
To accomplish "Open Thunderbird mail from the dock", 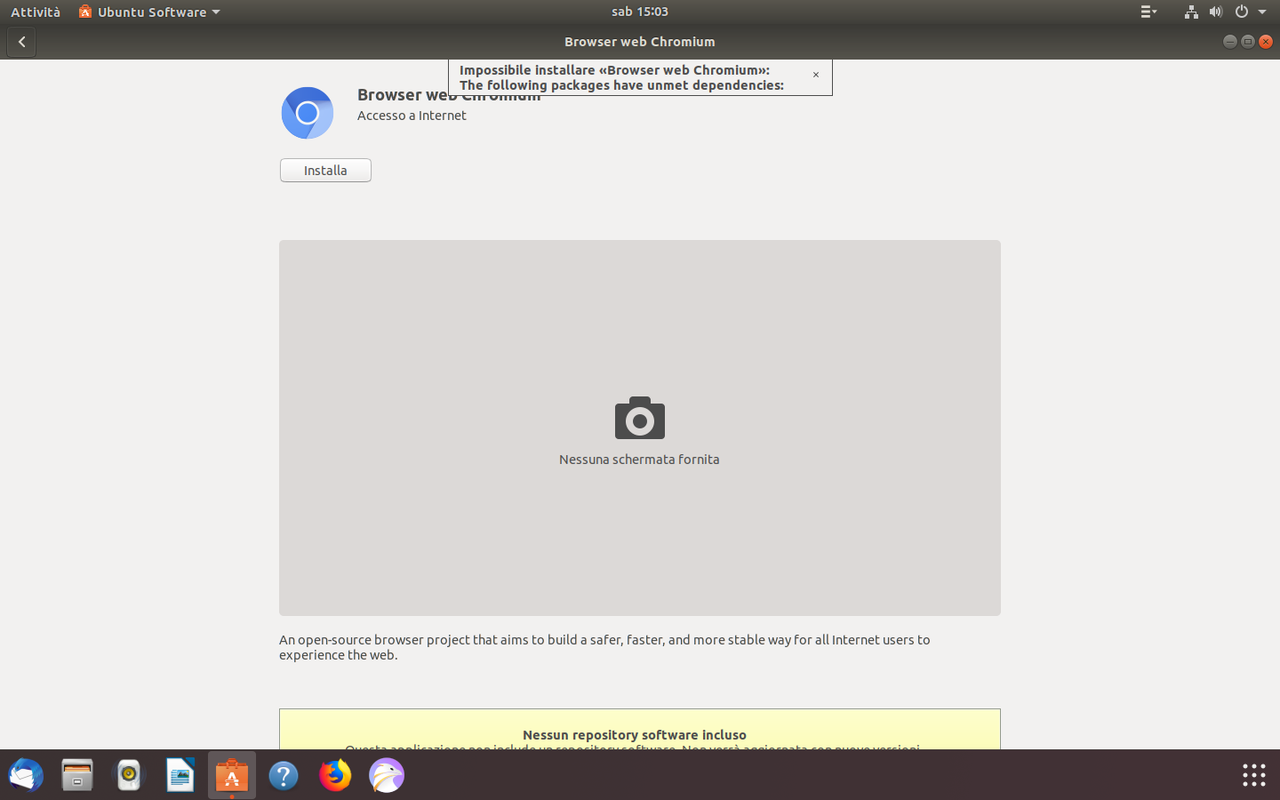I will point(25,775).
